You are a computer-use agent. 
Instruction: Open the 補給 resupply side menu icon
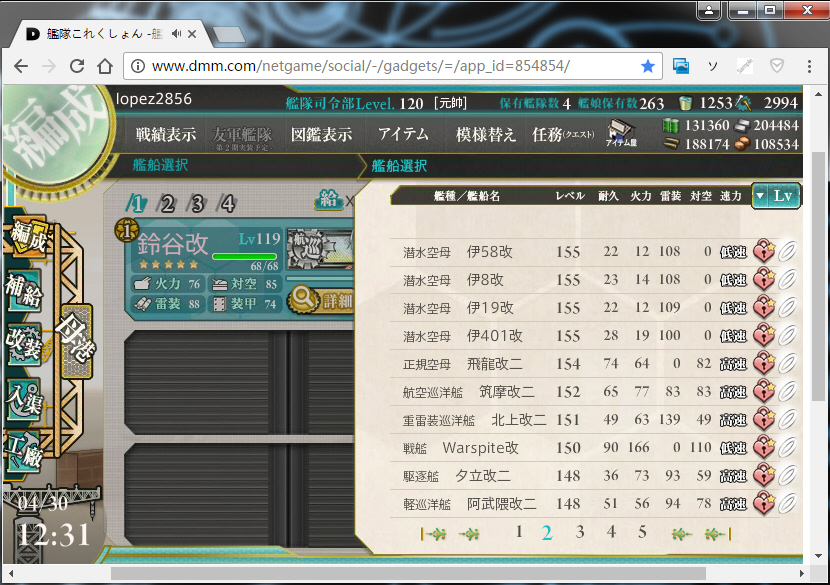24,291
